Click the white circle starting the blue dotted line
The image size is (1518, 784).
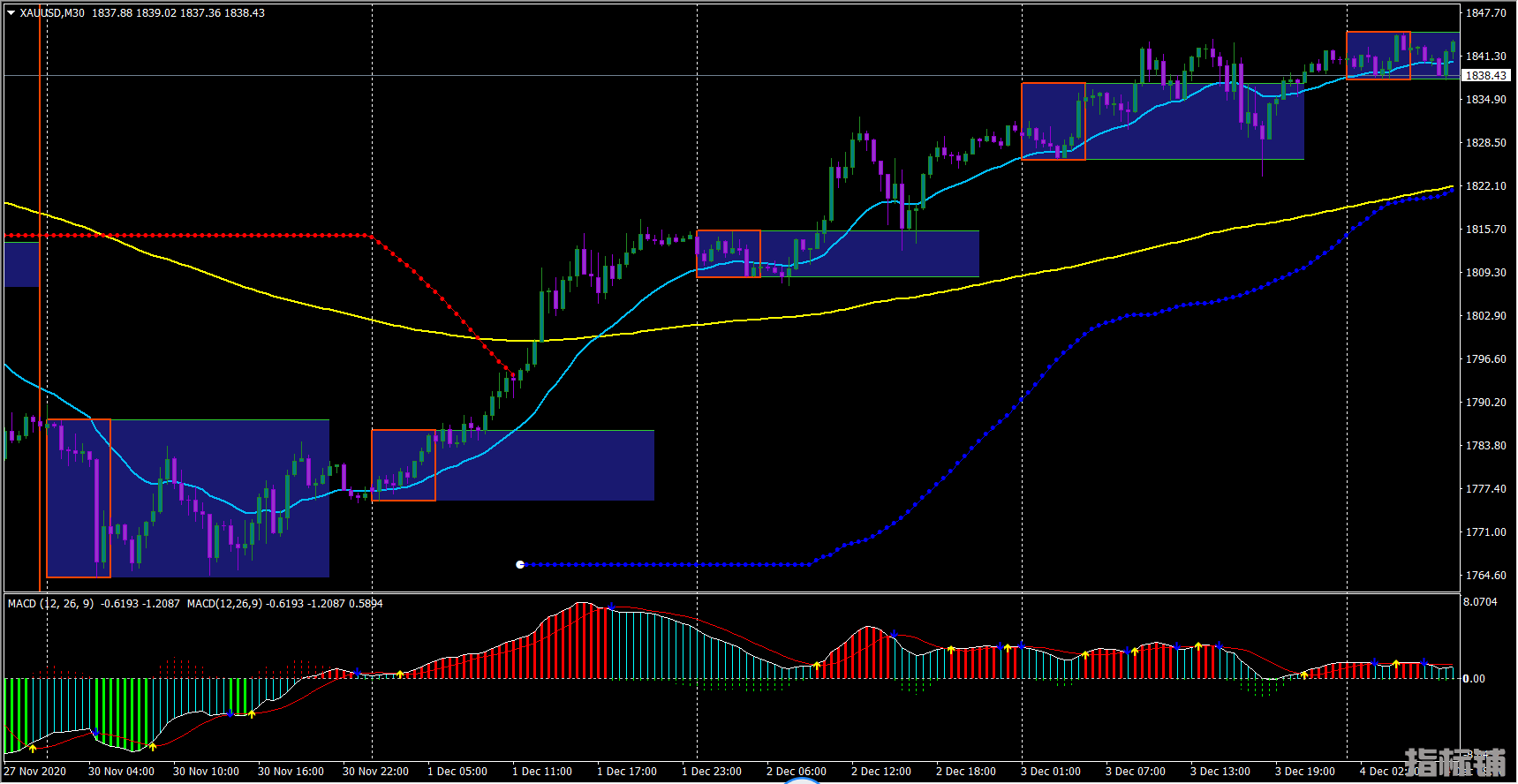520,564
